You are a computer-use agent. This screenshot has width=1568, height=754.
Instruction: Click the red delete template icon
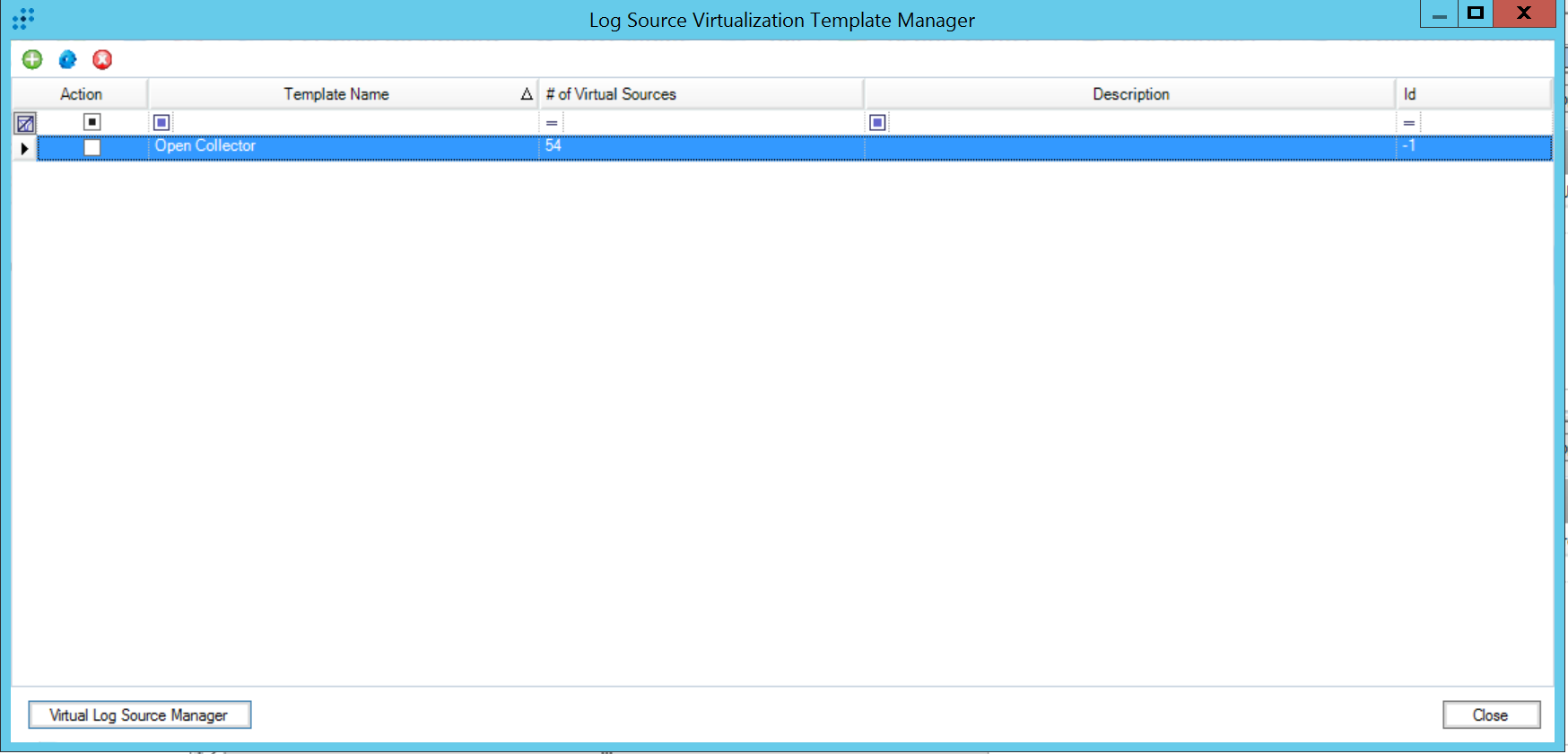(102, 59)
